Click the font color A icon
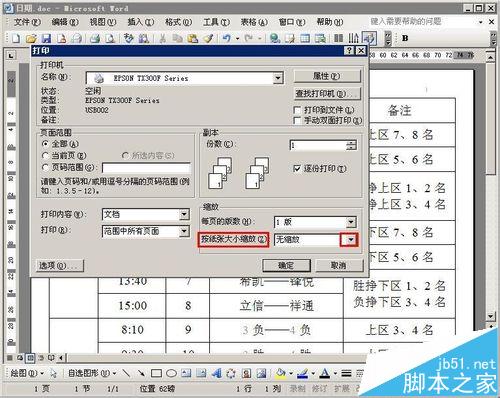 coord(324,373)
